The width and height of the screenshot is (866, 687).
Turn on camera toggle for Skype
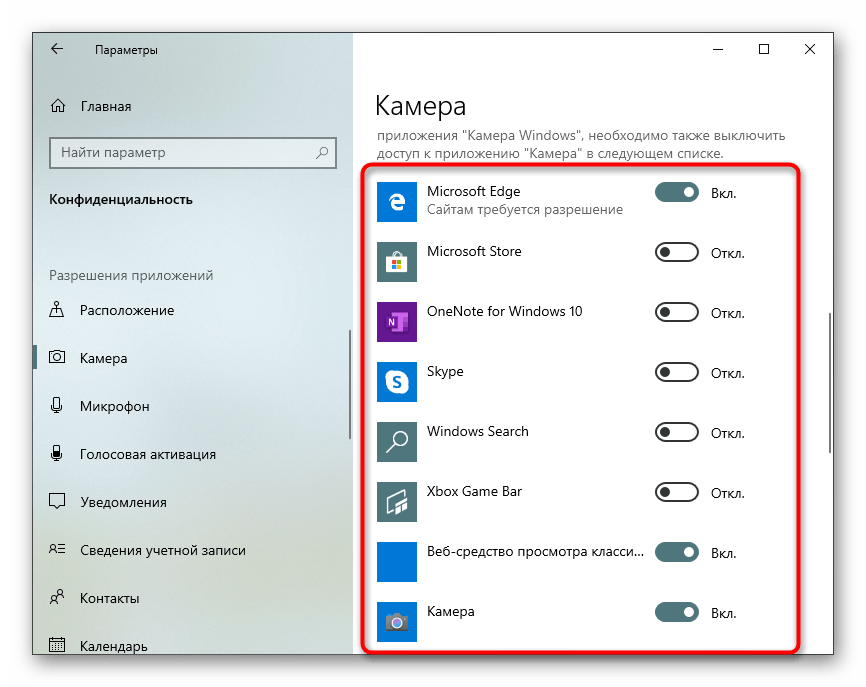click(x=676, y=372)
